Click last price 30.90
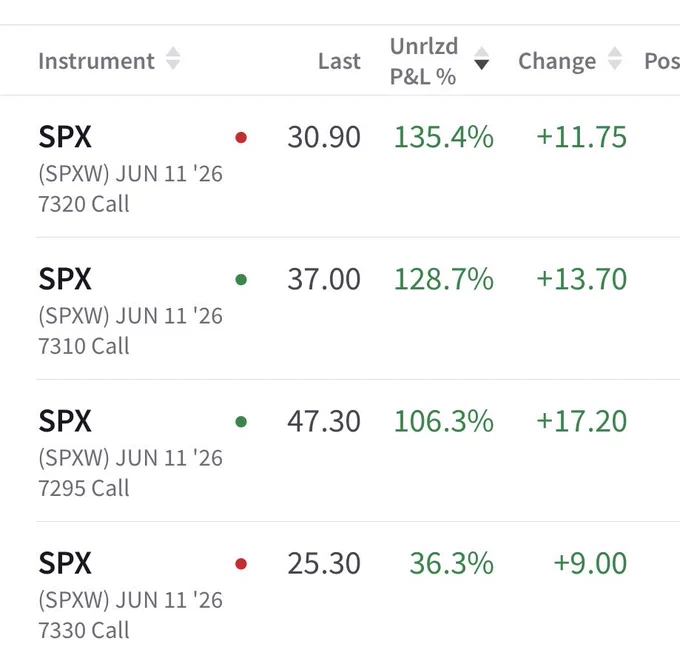 click(324, 137)
